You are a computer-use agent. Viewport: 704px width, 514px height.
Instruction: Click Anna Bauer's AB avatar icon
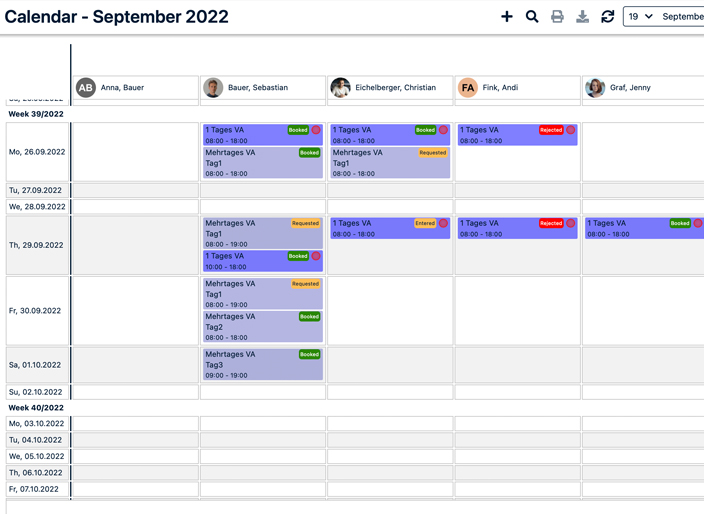(86, 88)
